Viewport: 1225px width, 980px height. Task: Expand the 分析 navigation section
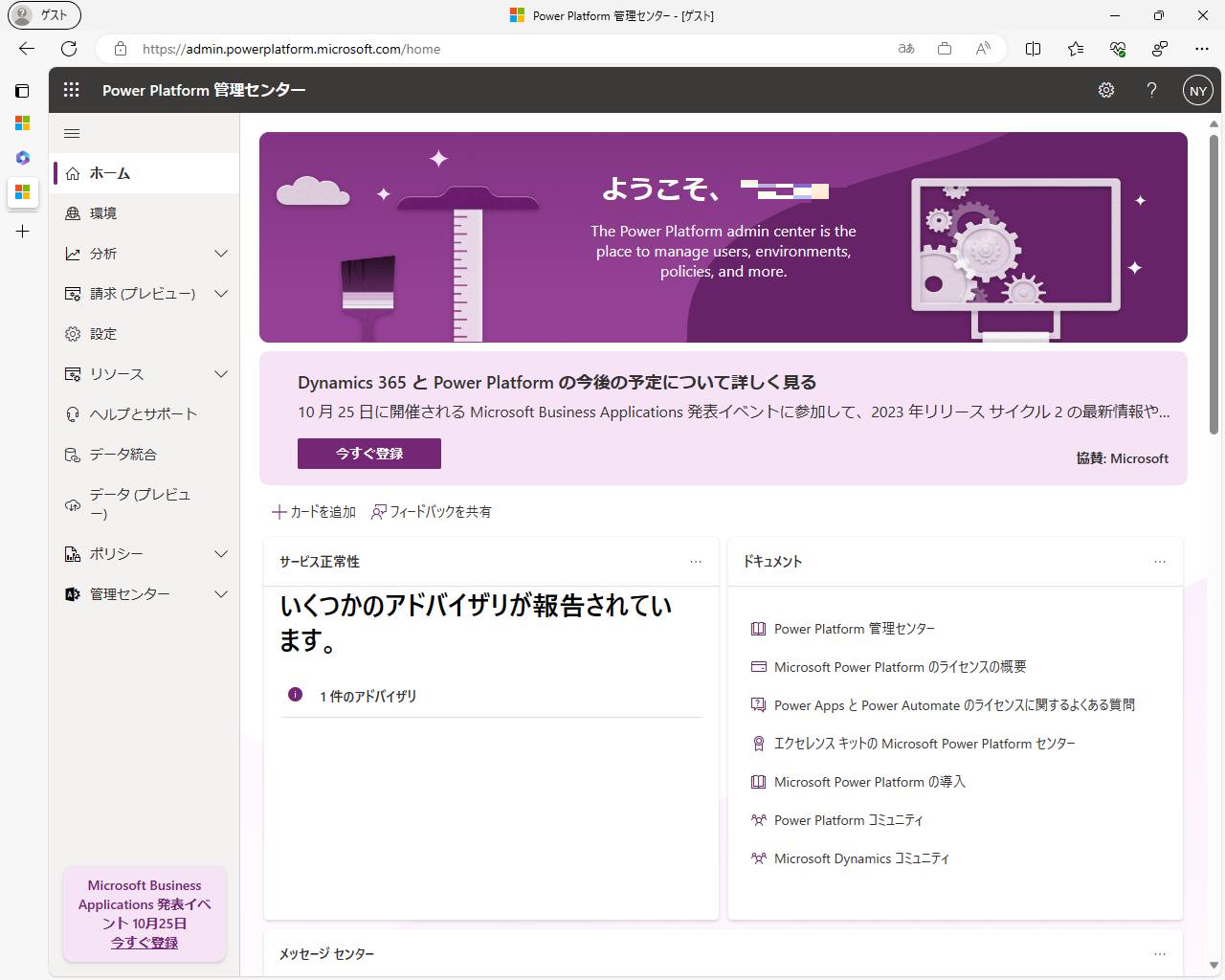(x=221, y=254)
